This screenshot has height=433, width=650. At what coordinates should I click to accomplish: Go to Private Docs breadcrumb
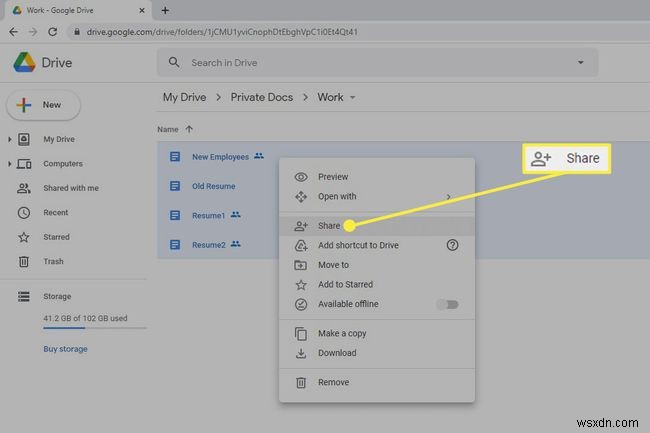(x=262, y=97)
